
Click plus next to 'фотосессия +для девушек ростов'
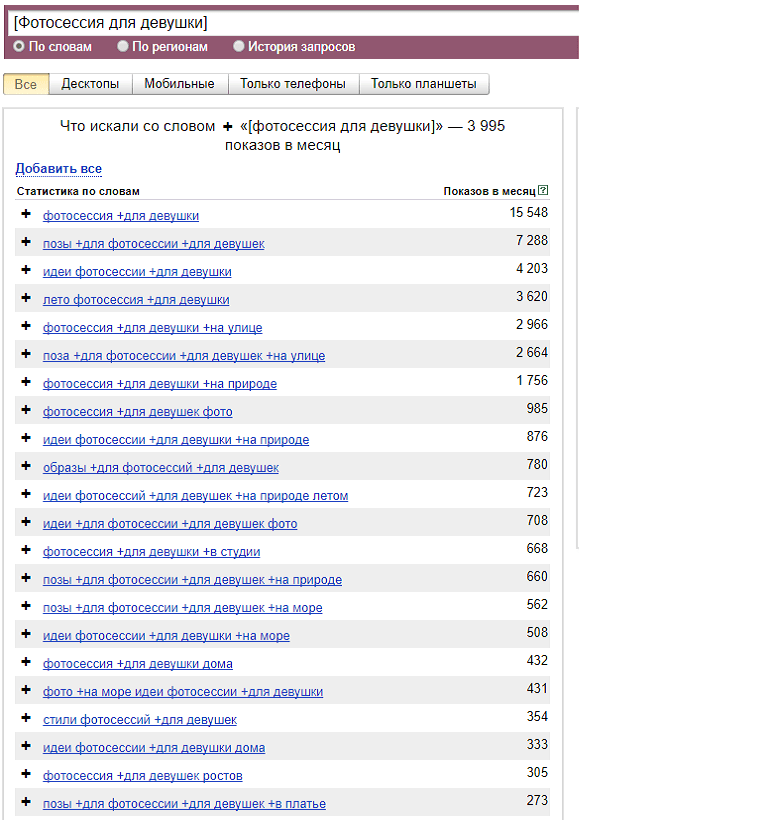(x=26, y=773)
